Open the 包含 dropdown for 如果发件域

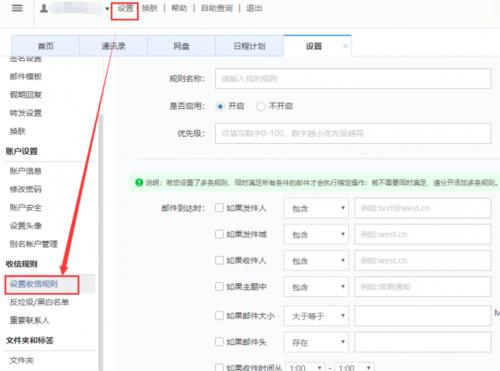click(x=316, y=234)
